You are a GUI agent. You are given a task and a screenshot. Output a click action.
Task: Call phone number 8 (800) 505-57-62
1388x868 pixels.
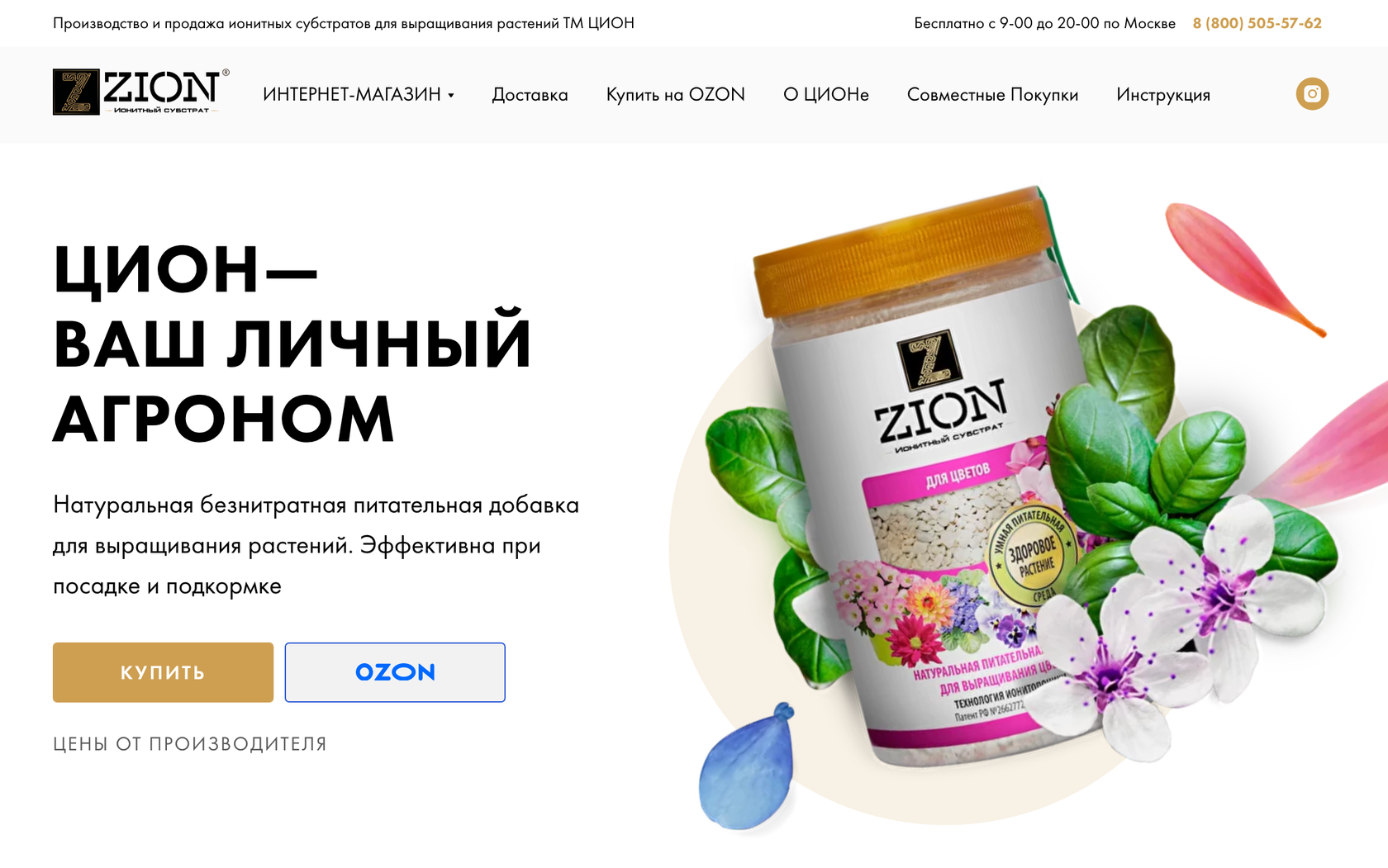1257,23
